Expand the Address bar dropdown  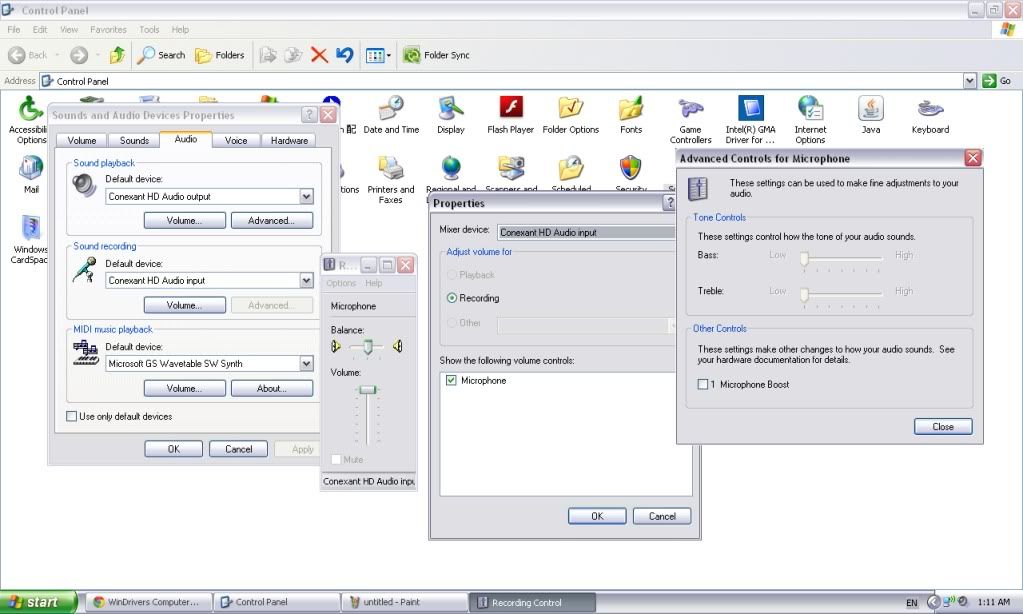point(970,81)
